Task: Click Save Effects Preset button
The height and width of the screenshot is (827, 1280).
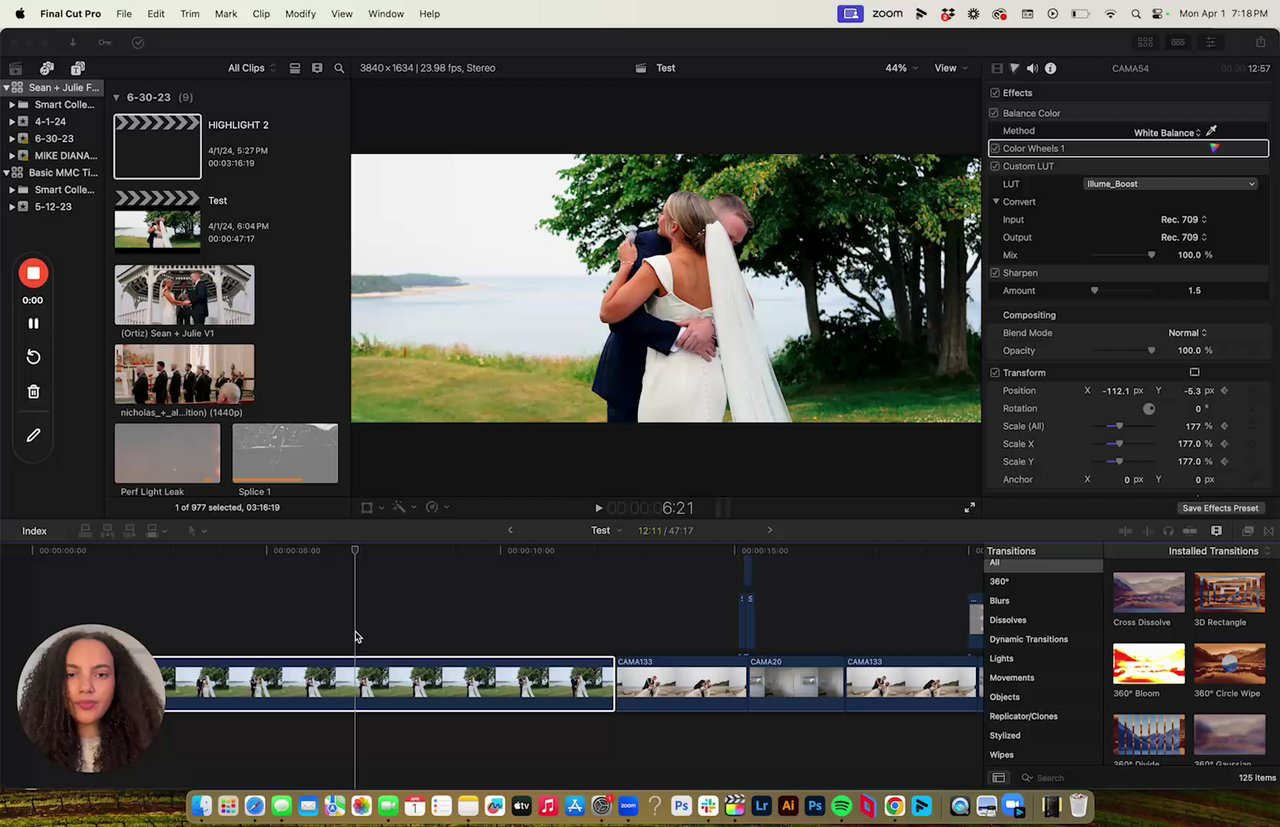Action: tap(1219, 508)
